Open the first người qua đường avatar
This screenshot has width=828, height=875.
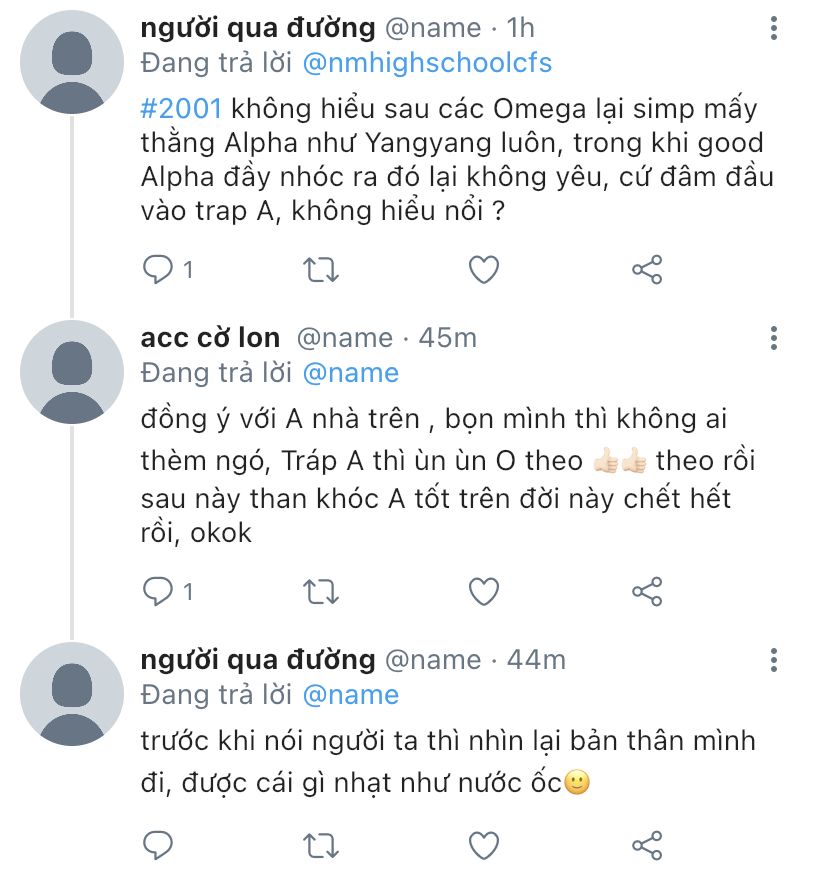click(x=72, y=61)
